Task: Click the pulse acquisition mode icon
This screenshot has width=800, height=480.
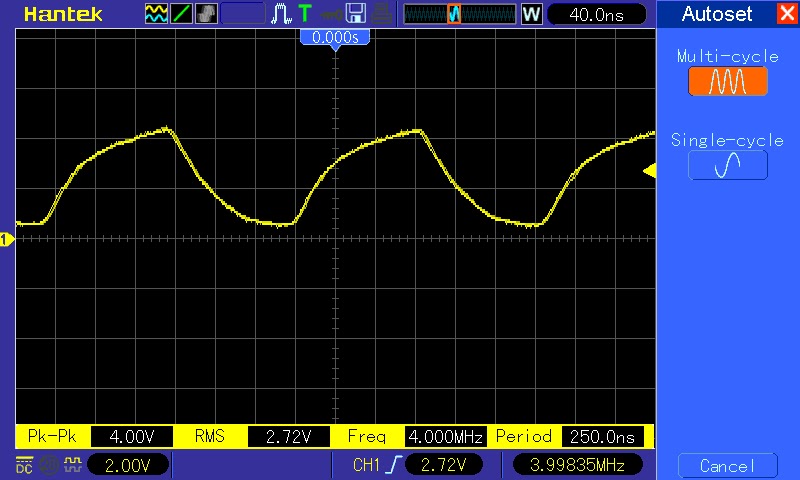Action: (281, 14)
